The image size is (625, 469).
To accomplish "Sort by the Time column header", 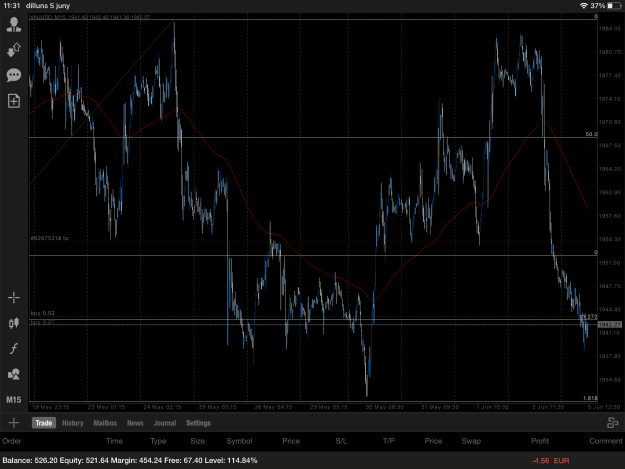I will tap(114, 441).
